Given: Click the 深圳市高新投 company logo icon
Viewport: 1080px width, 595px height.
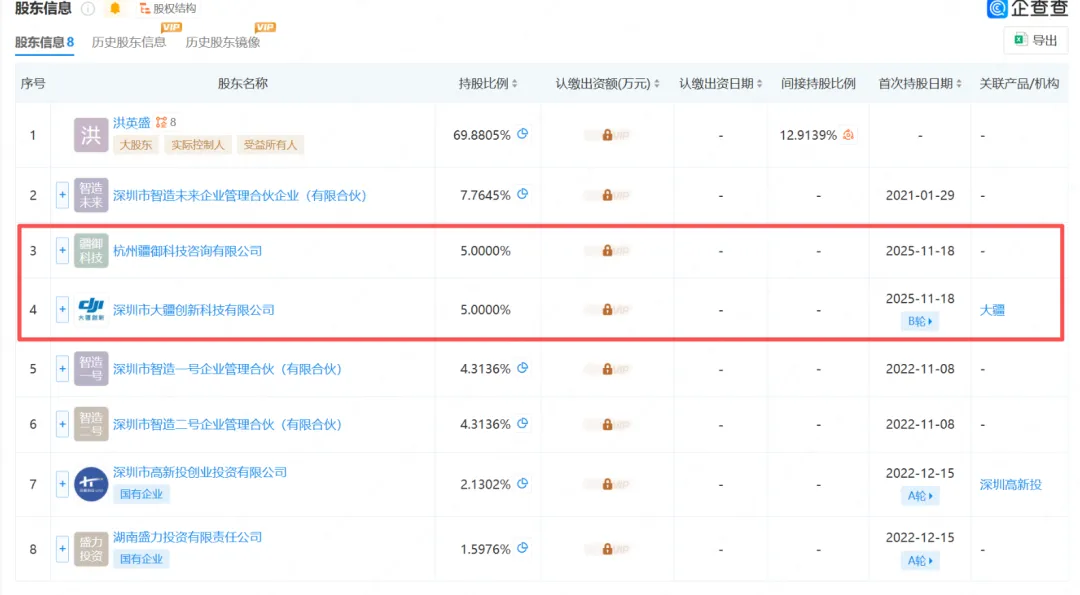Looking at the screenshot, I should tap(91, 484).
